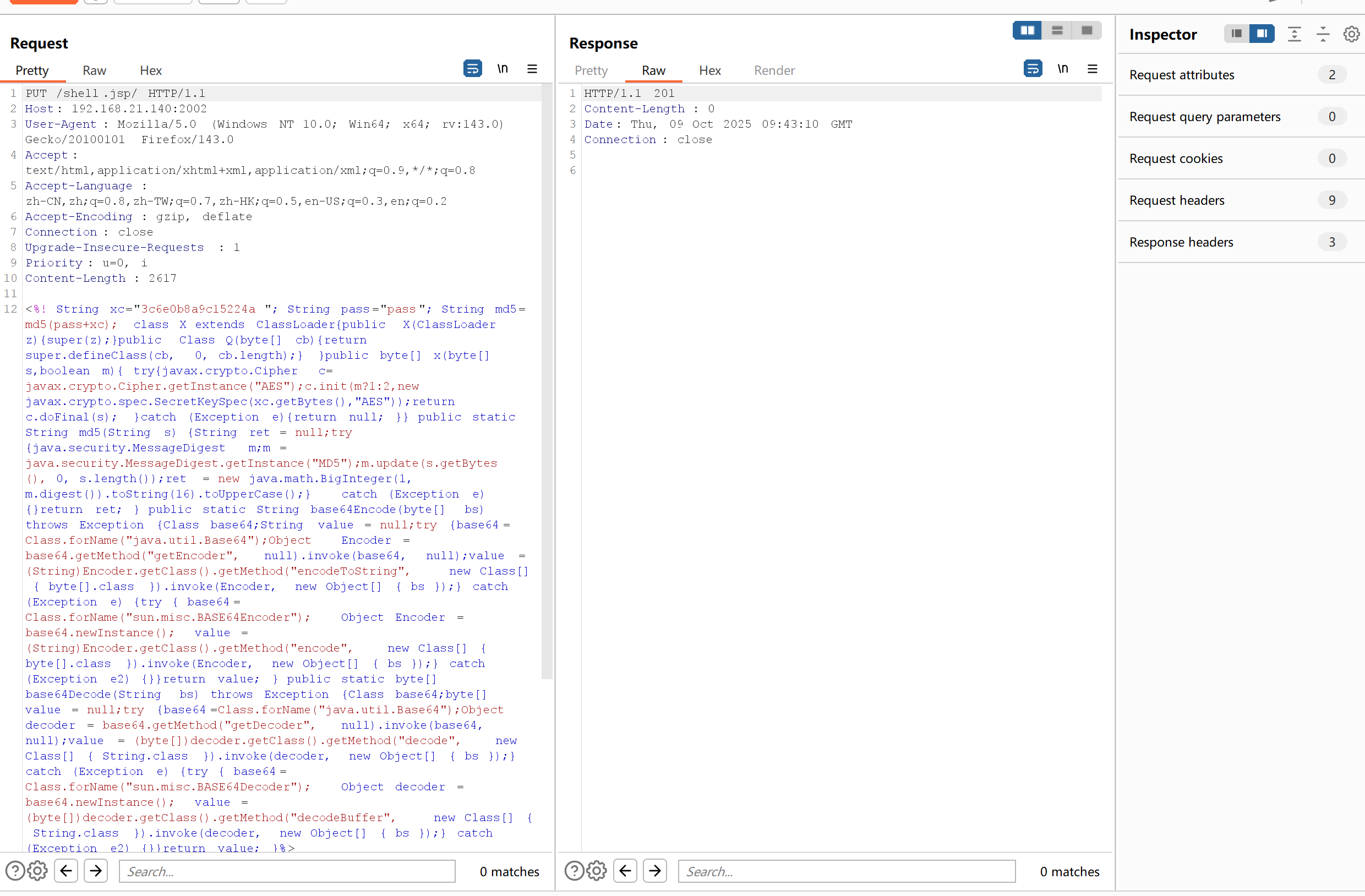Click the Response search input field
The image size is (1365, 896).
pyautogui.click(x=846, y=871)
